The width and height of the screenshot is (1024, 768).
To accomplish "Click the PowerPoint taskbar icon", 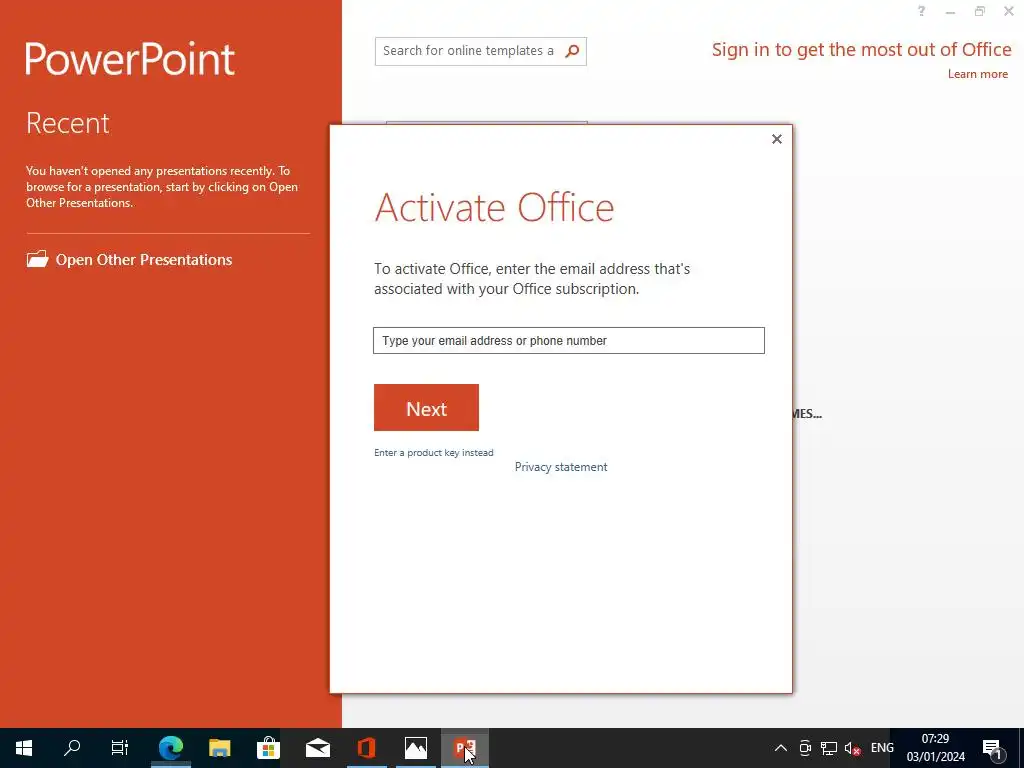I will [465, 748].
